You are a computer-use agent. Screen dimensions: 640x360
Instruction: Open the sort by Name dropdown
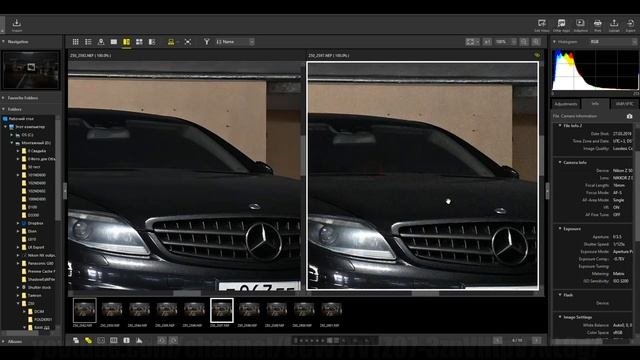[x=235, y=42]
